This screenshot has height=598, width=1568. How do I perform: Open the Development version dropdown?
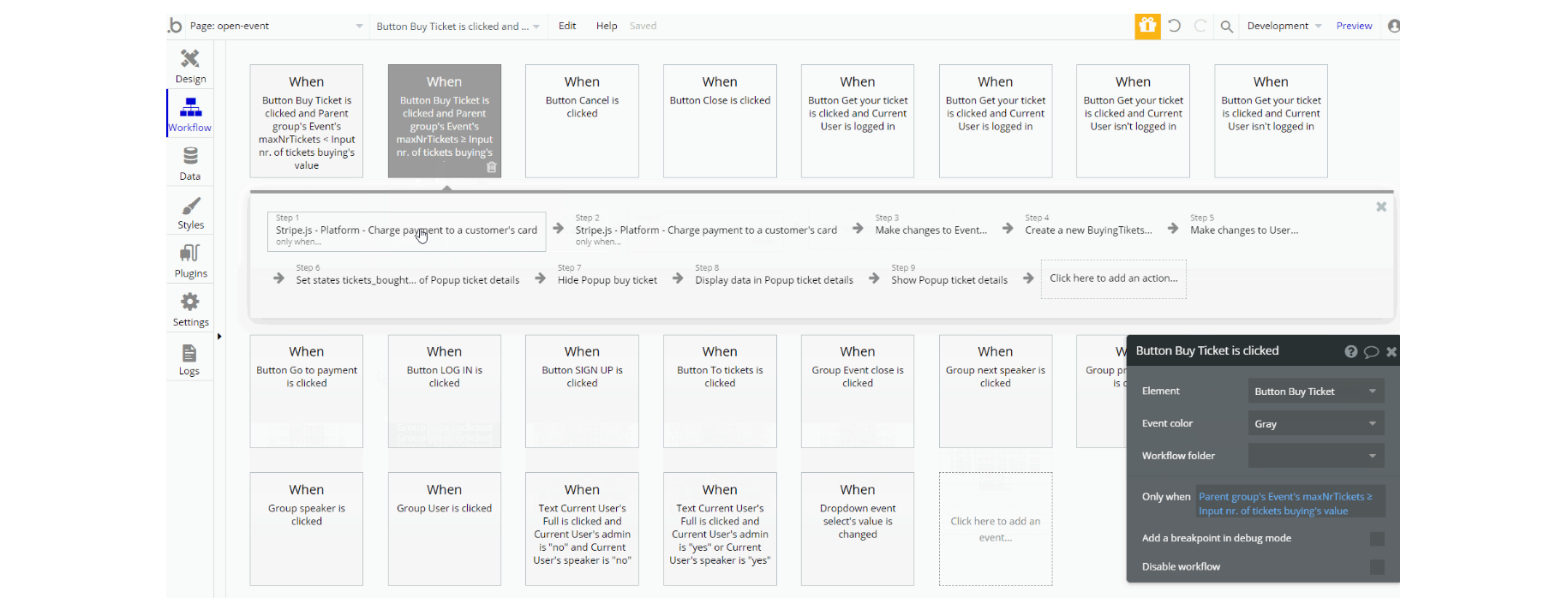1284,26
